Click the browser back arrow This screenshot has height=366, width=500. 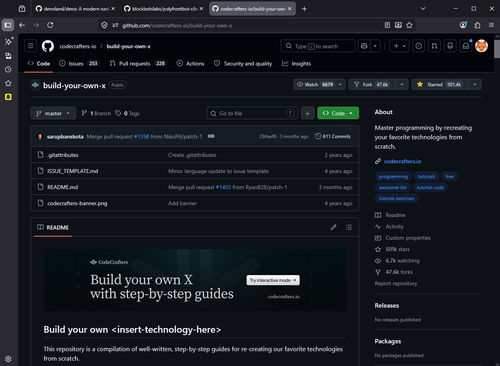click(x=22, y=25)
